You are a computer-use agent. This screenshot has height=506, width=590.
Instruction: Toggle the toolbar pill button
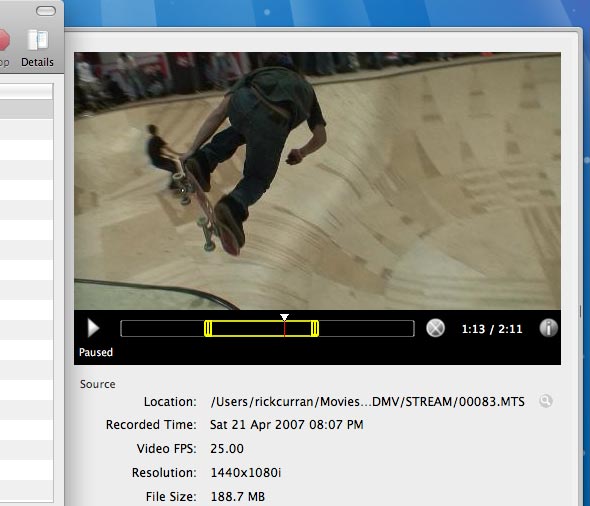(x=46, y=11)
